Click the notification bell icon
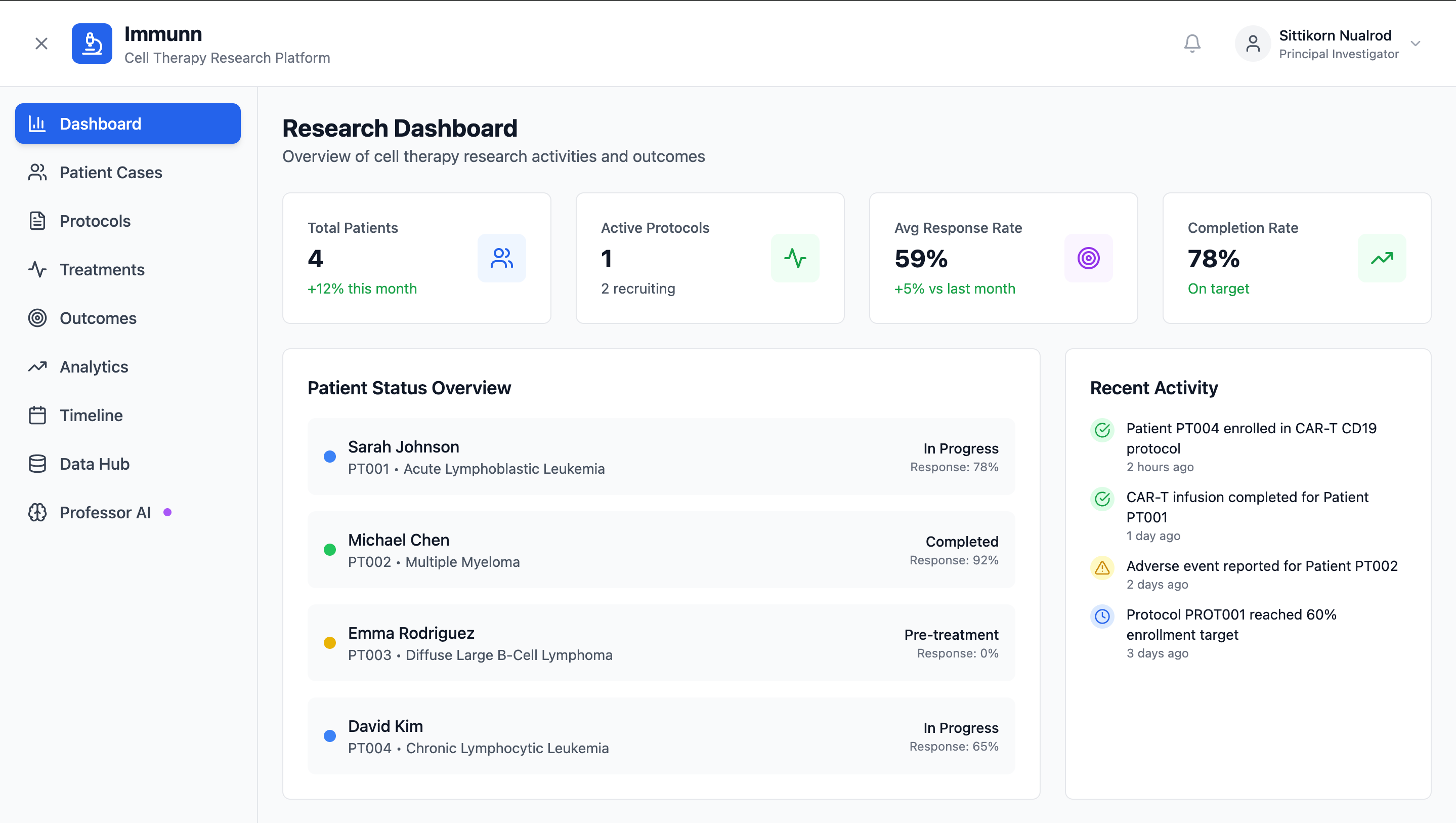This screenshot has height=823, width=1456. (x=1192, y=44)
